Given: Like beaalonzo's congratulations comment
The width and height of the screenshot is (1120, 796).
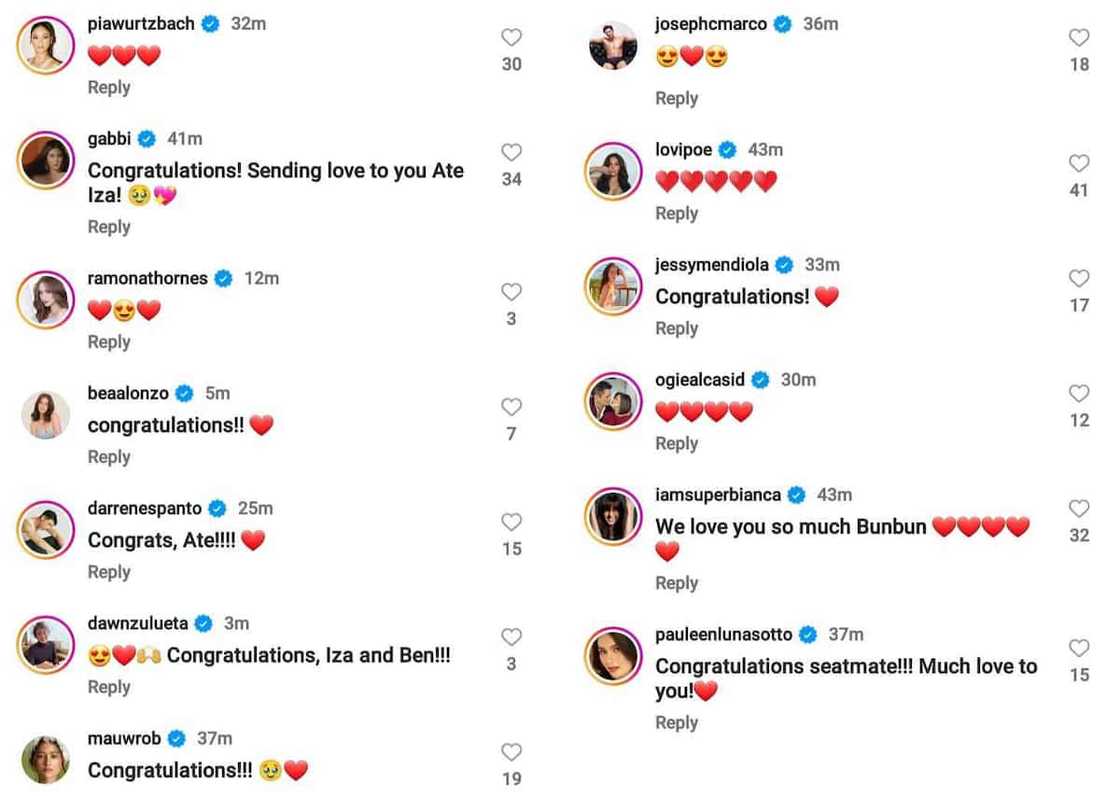Looking at the screenshot, I should point(511,407).
